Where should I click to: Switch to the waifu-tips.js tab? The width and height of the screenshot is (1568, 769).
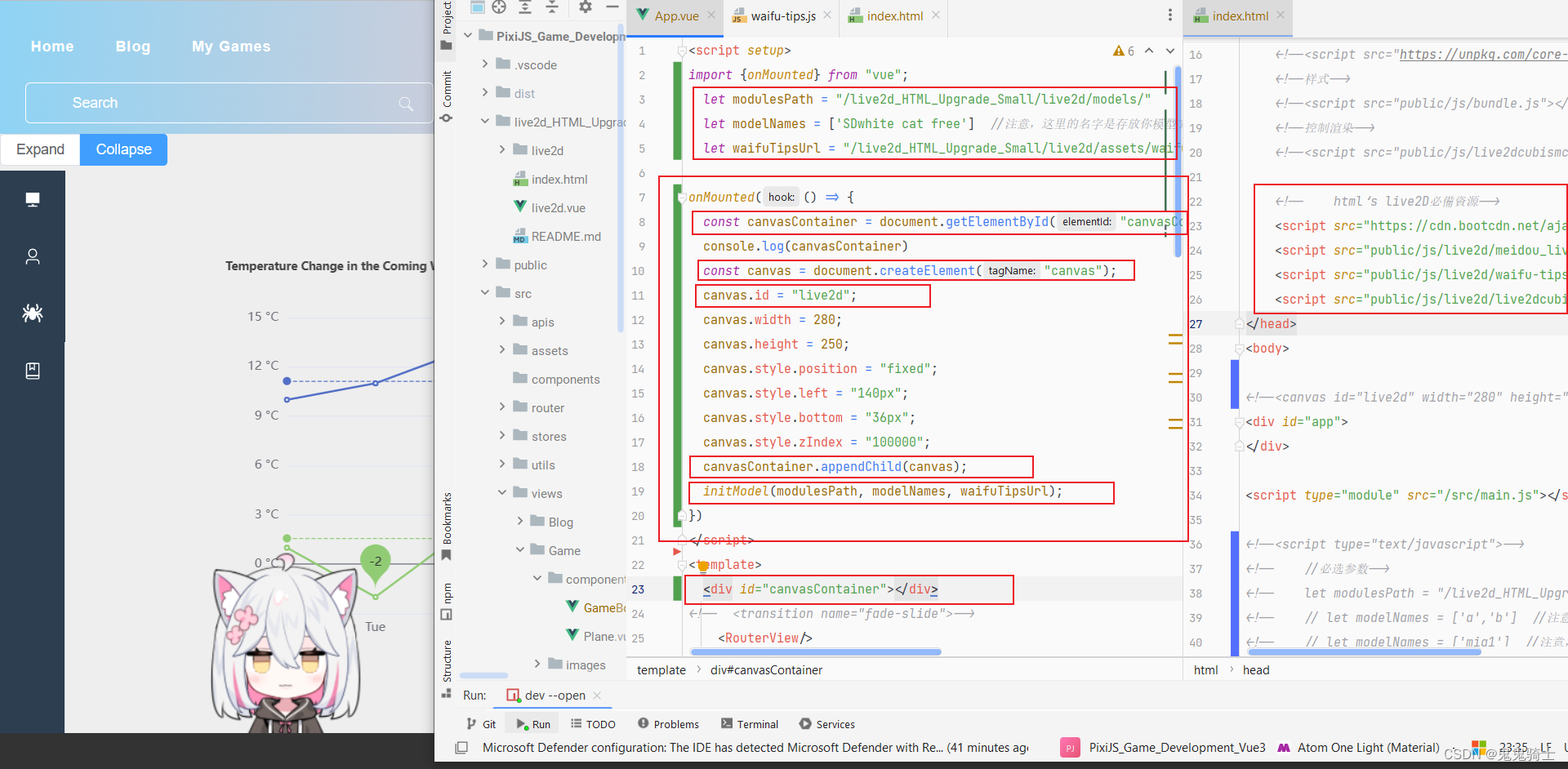pyautogui.click(x=782, y=16)
